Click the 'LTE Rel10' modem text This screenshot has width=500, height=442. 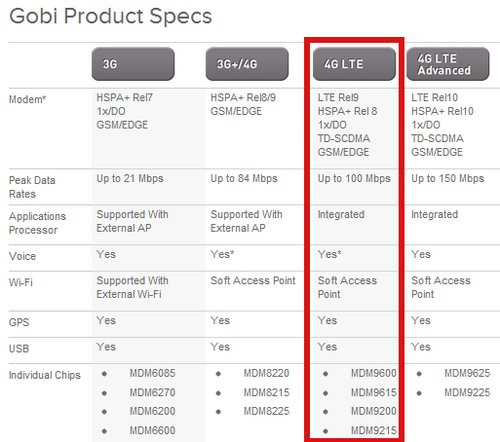point(434,98)
